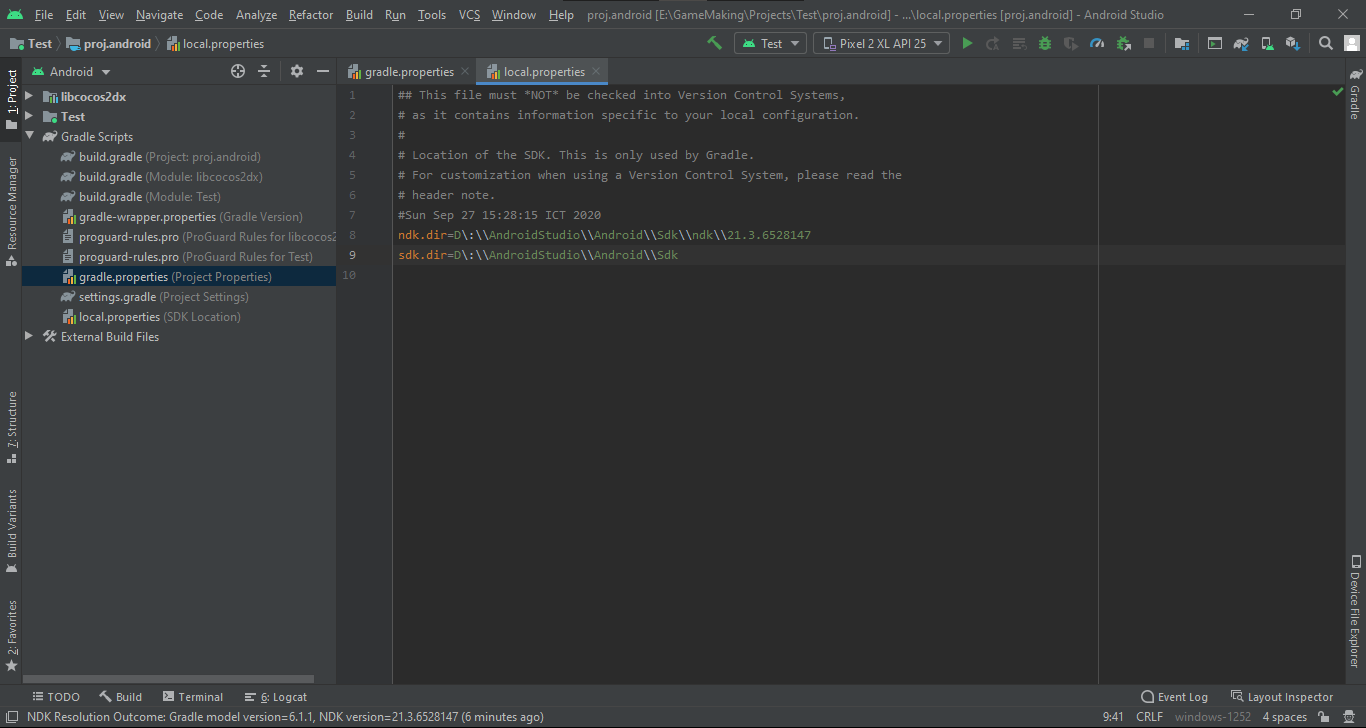Open the SDK Manager icon

[x=1293, y=43]
